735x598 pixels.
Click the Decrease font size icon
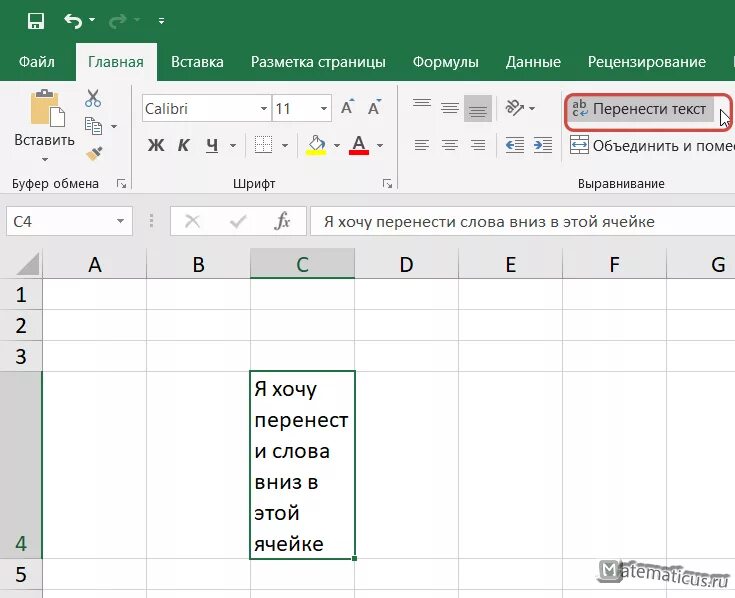point(374,107)
